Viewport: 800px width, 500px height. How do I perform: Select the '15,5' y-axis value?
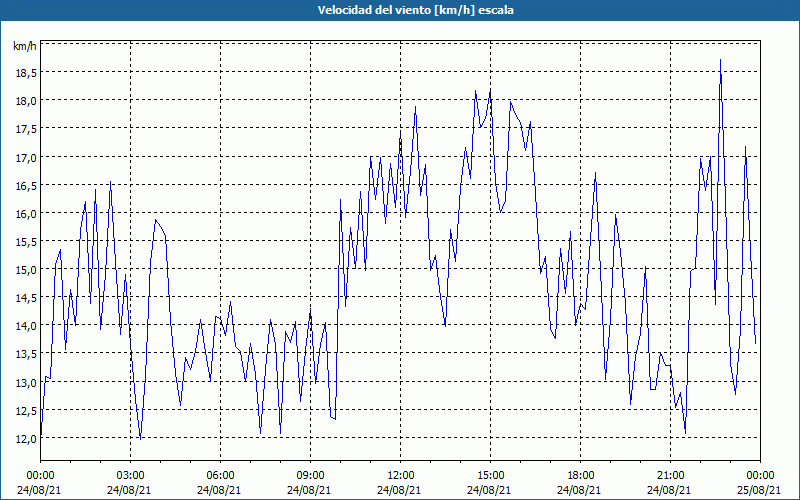click(26, 242)
